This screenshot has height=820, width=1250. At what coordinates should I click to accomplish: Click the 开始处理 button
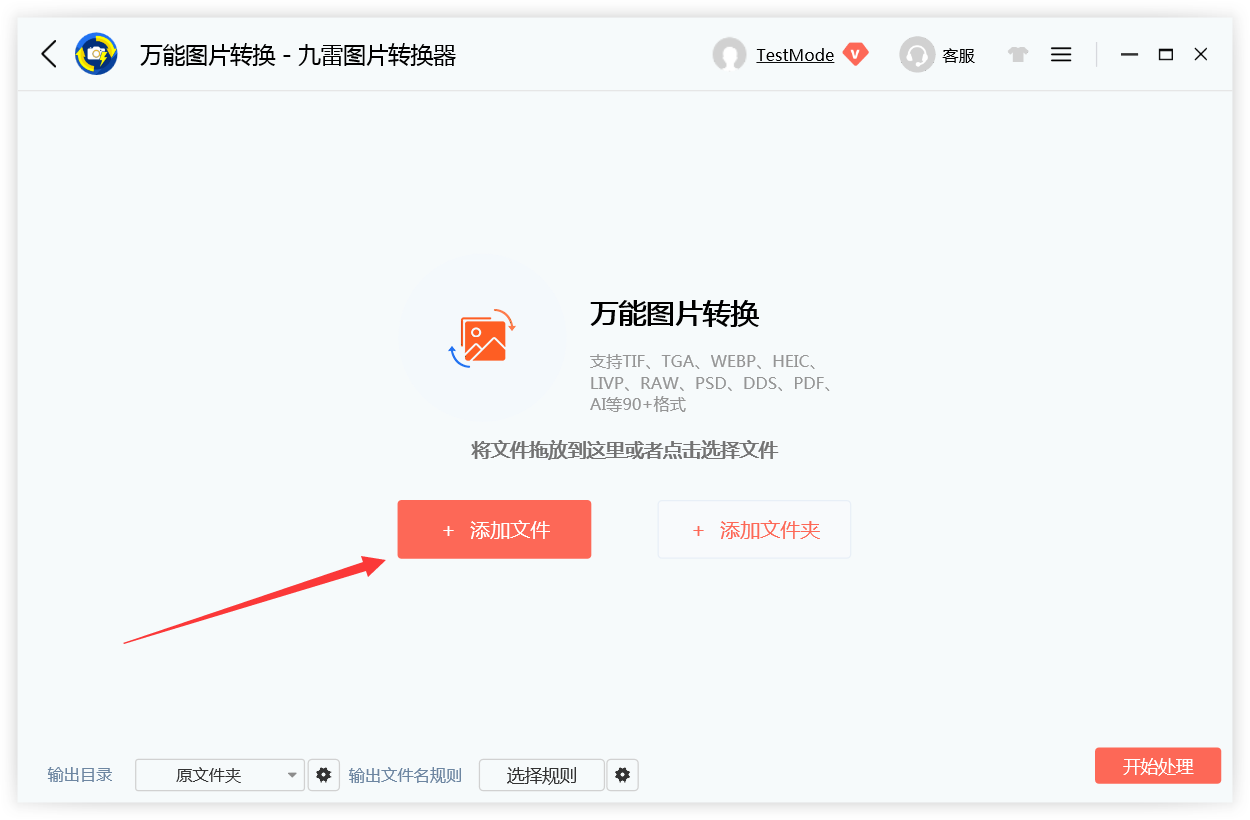1158,766
